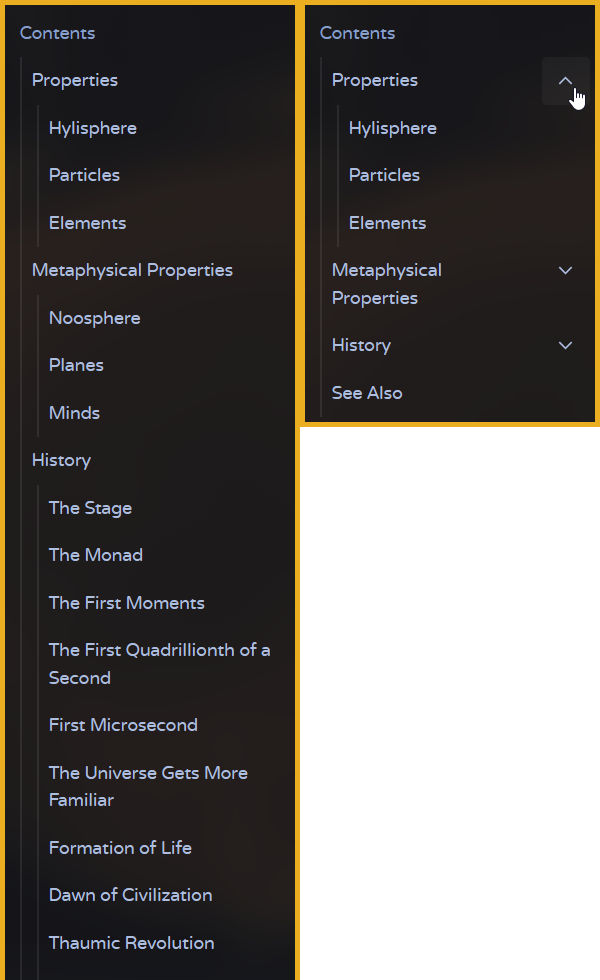Click Metaphysical Properties heading above Noosphere
Image resolution: width=600 pixels, height=980 pixels.
pyautogui.click(x=132, y=270)
